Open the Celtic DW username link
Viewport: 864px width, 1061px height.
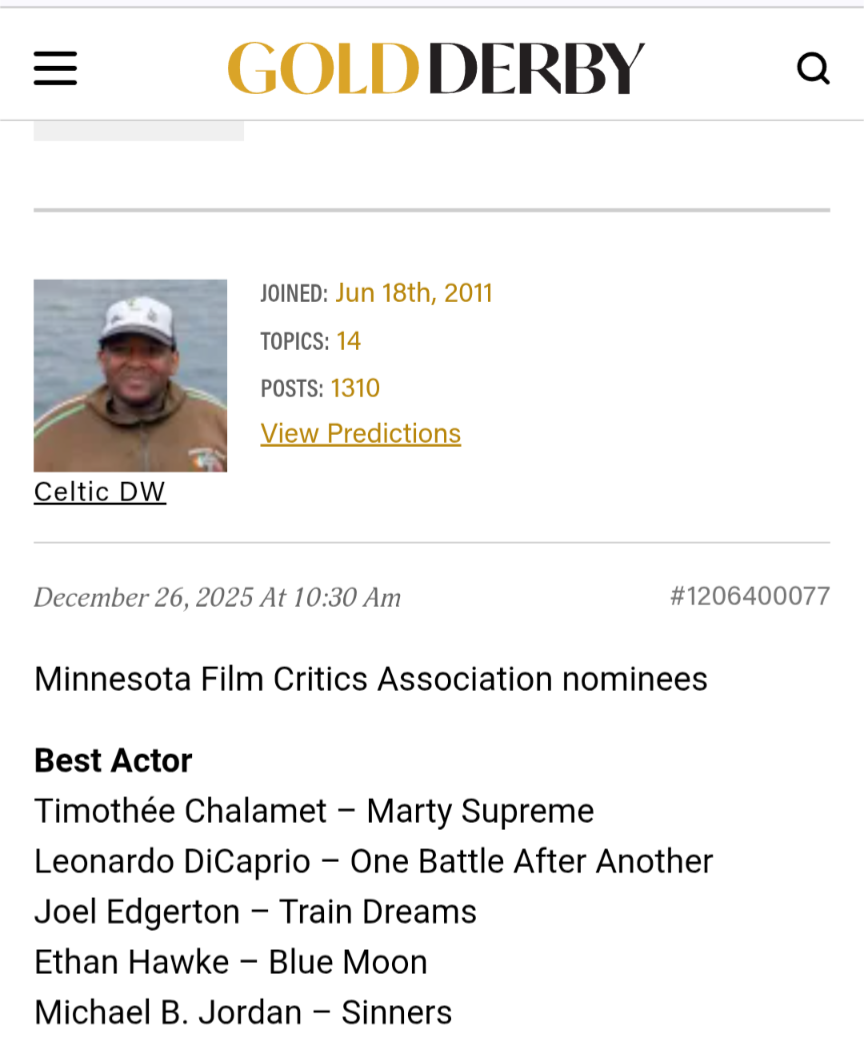click(x=100, y=492)
